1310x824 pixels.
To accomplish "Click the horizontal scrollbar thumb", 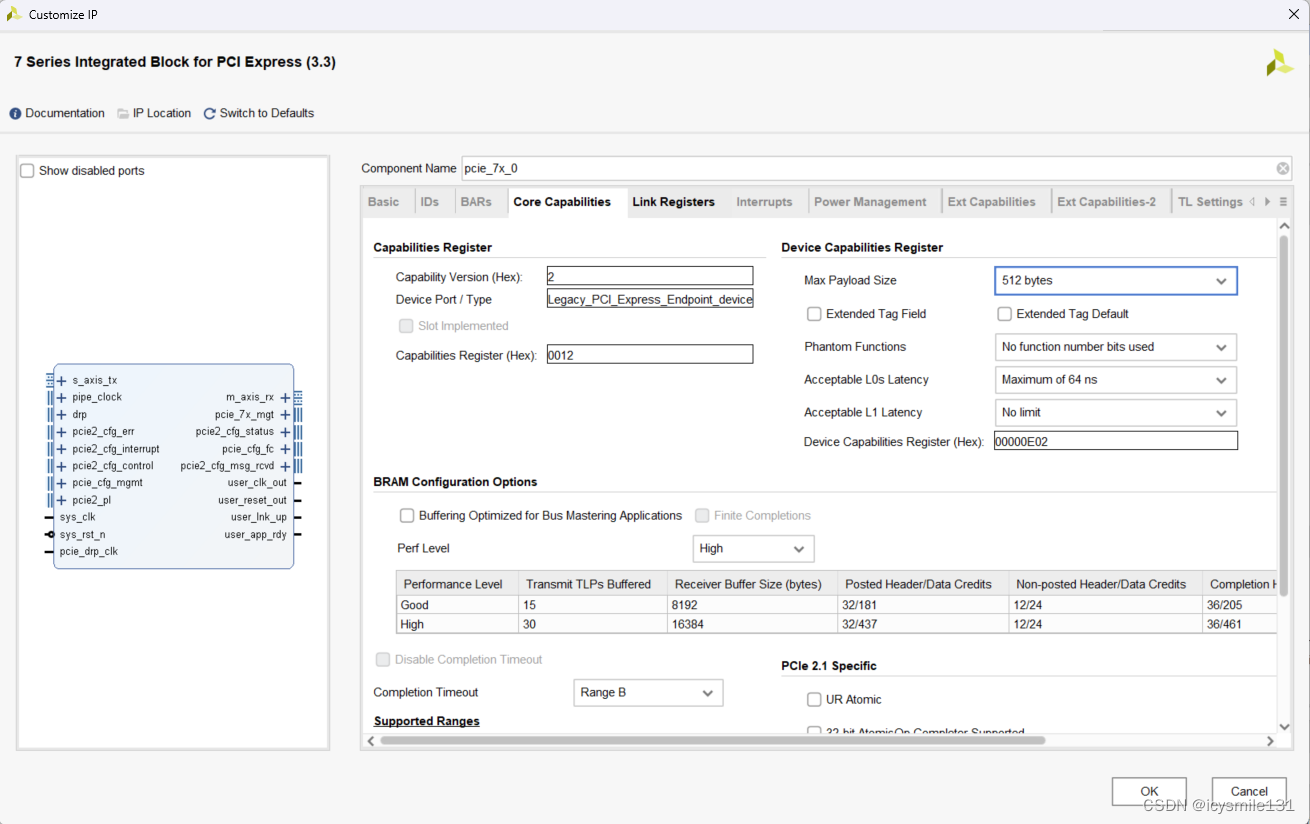I will coord(712,741).
